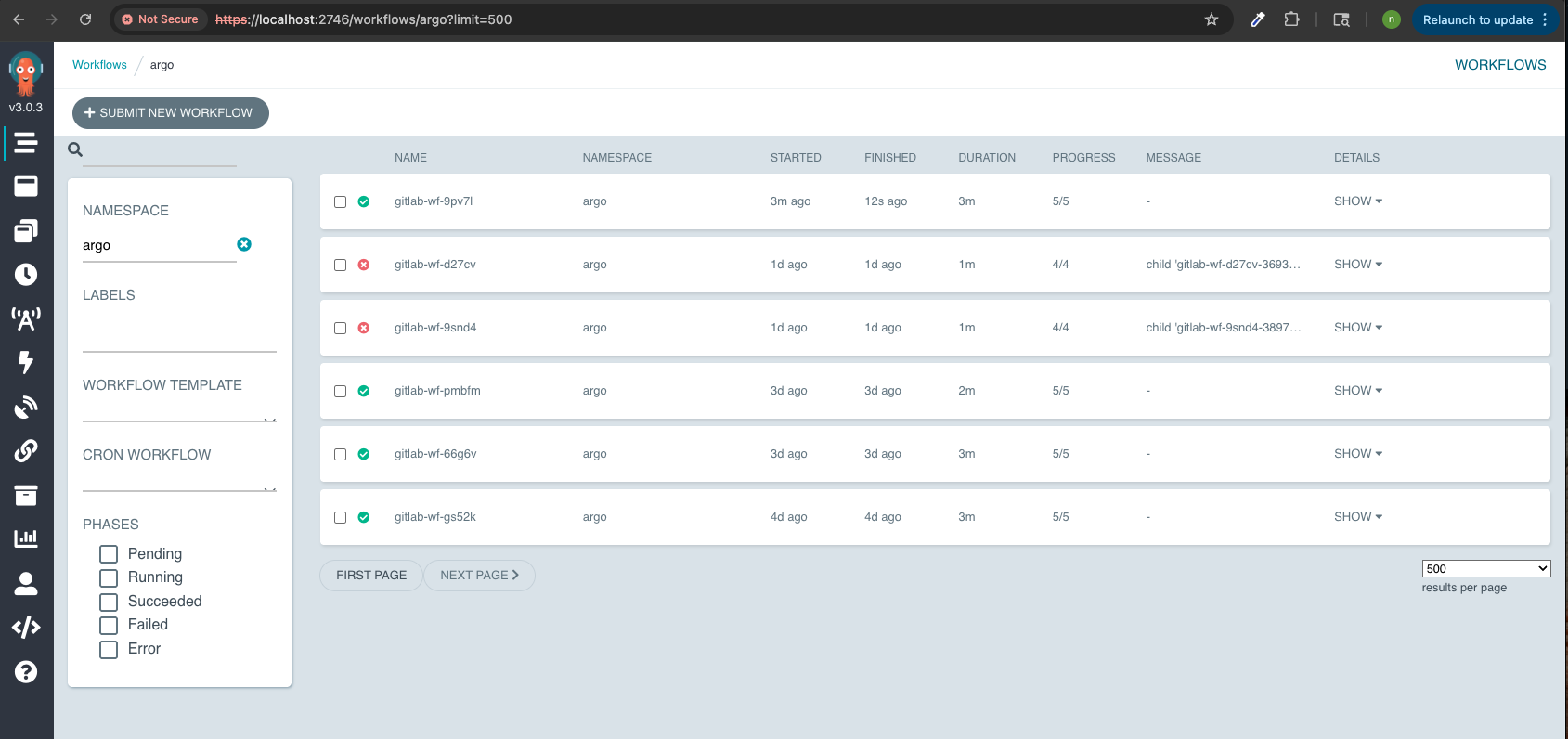Enable the Succeeded phase filter
Image resolution: width=1568 pixels, height=739 pixels.
[x=109, y=602]
